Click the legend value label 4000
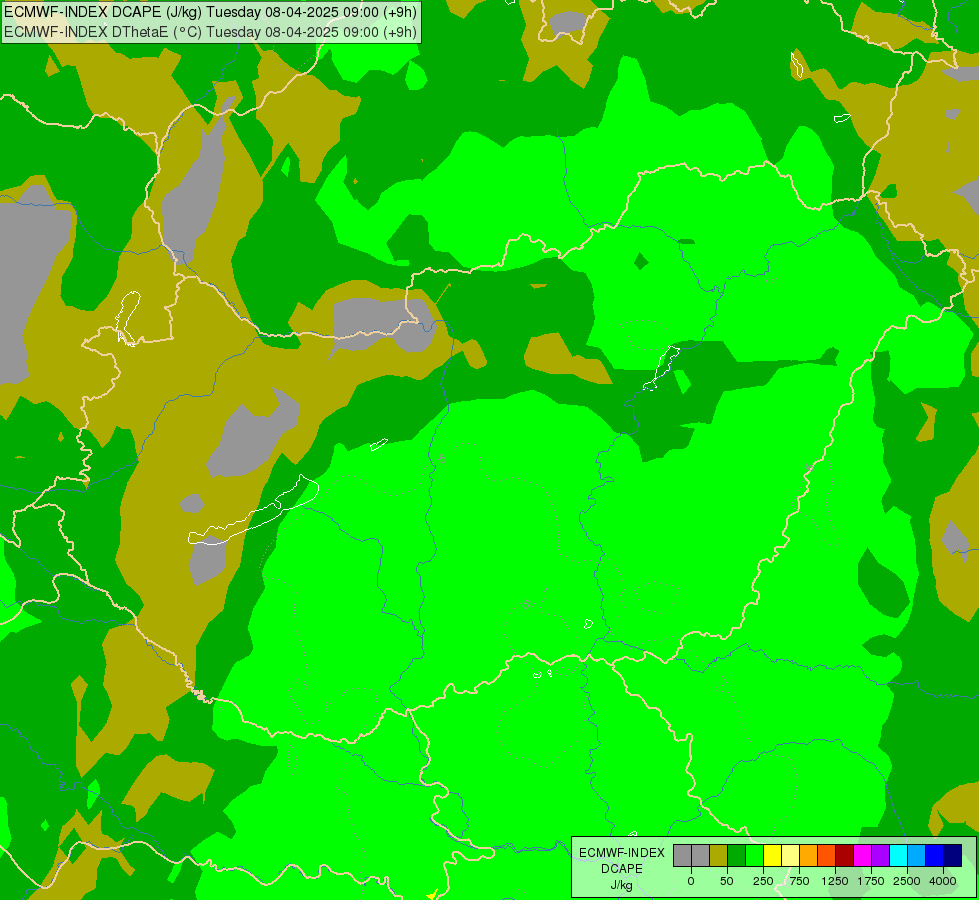Viewport: 979px width, 900px height. point(943,881)
